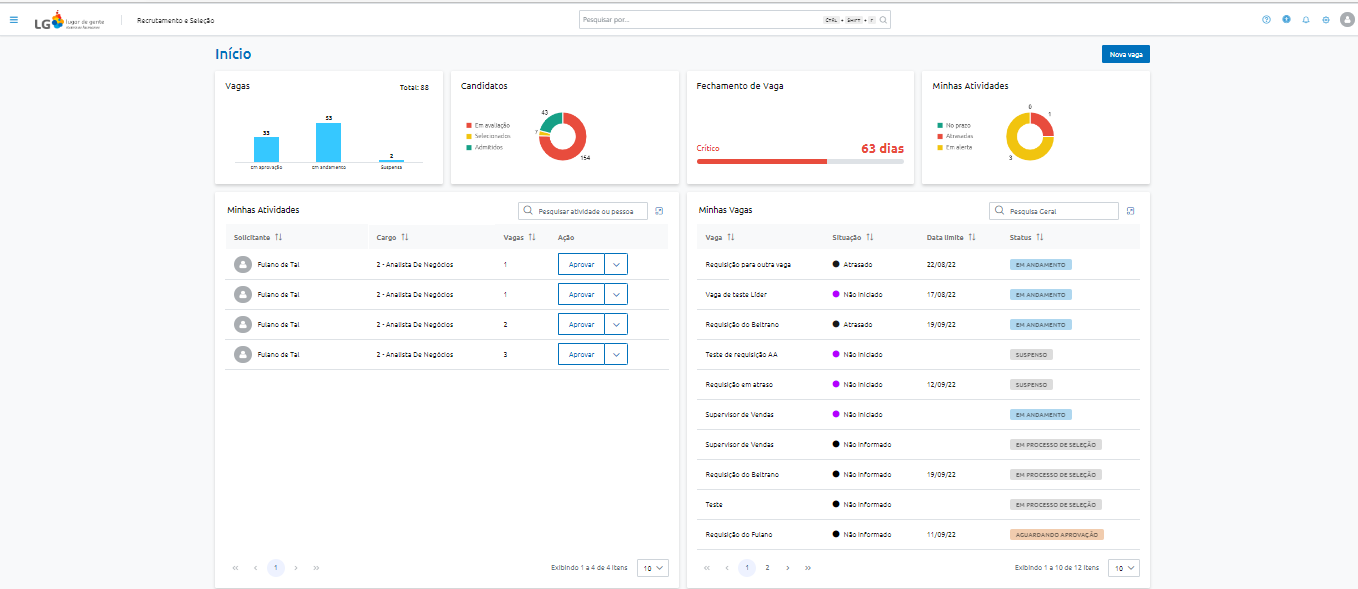Open Minhas Atividades items-per-page dropdown

tap(652, 568)
